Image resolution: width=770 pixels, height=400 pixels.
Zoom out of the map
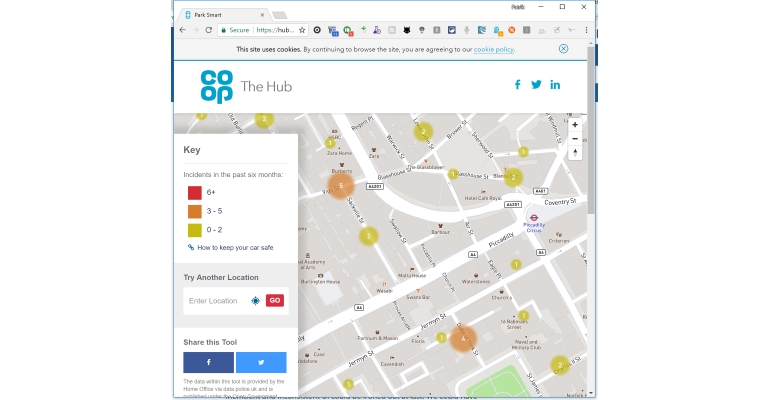click(x=575, y=139)
